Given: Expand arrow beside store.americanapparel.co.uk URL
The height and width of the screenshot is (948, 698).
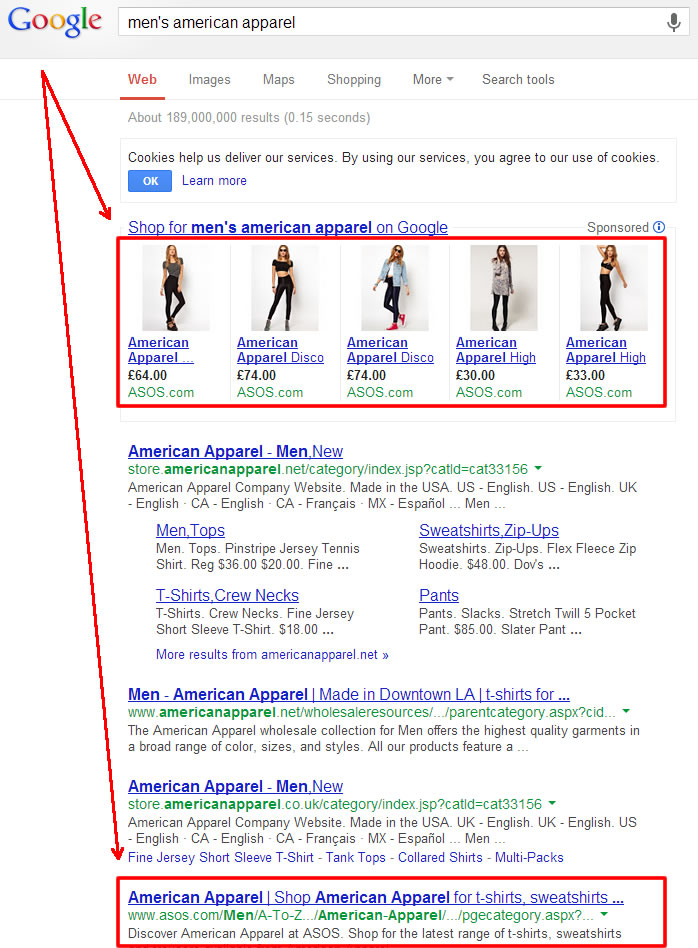Looking at the screenshot, I should tap(552, 804).
